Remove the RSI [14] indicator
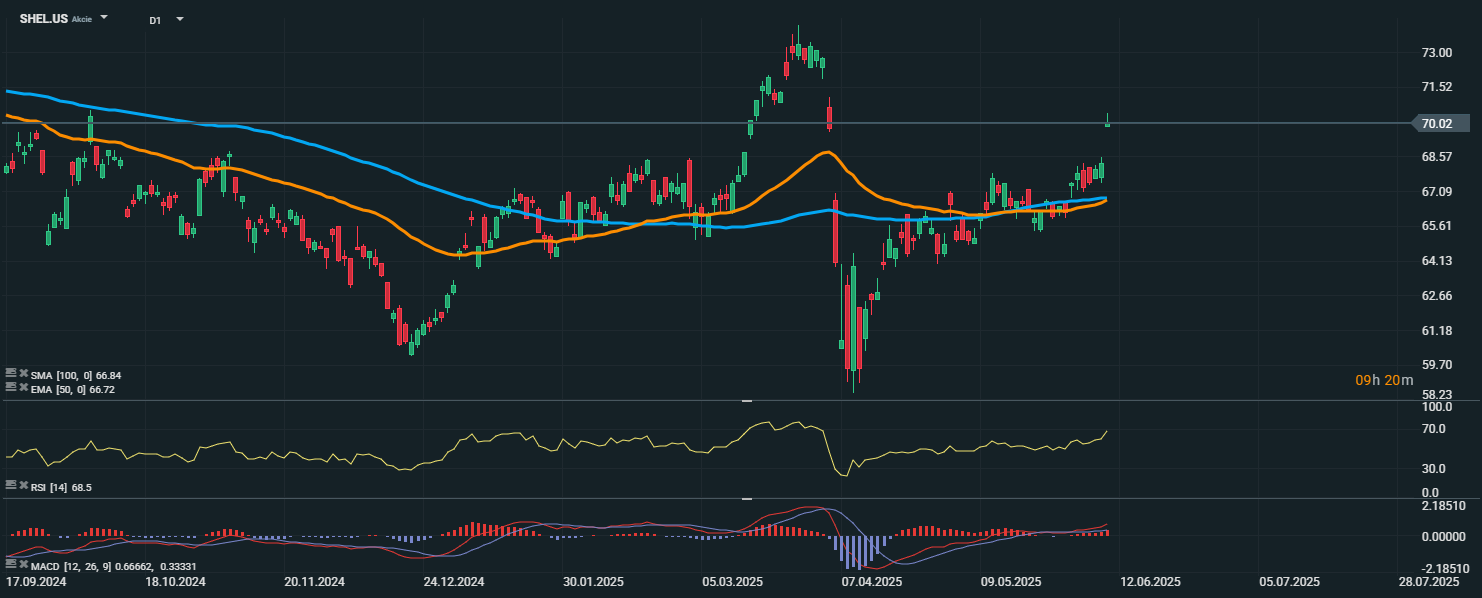1482x598 pixels. [23, 486]
